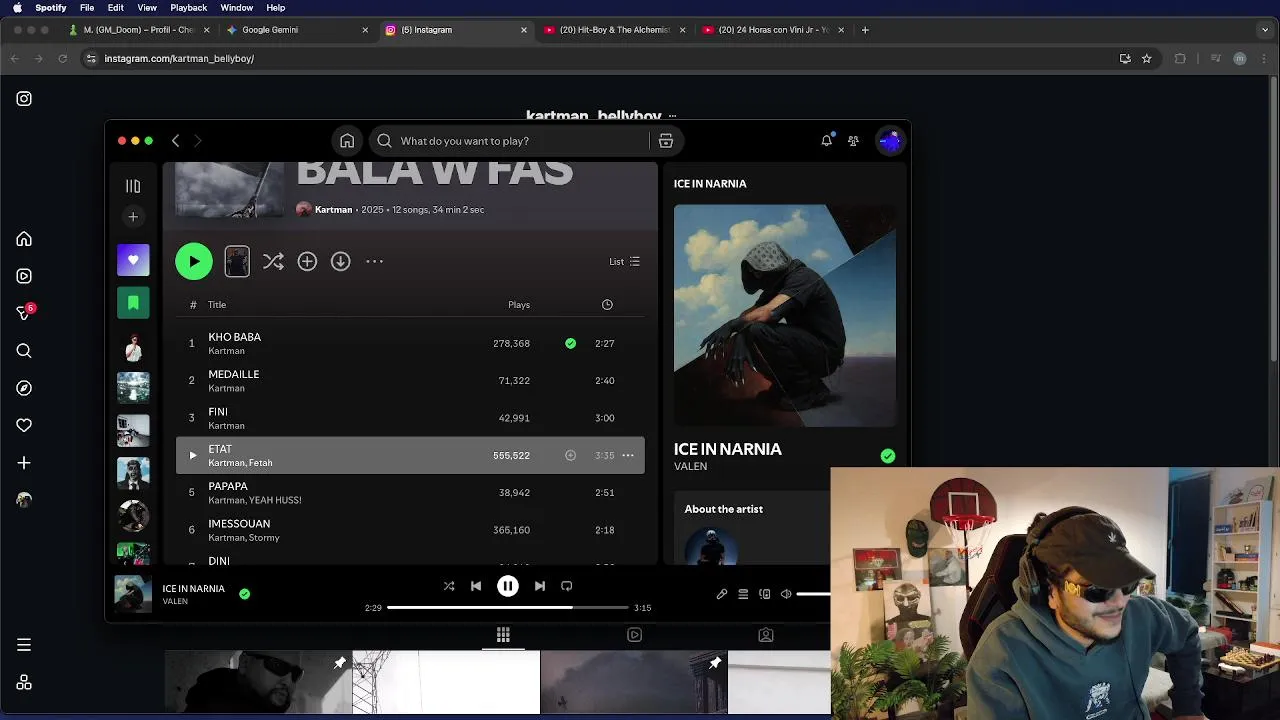Select PAPAPA track row

pos(410,493)
